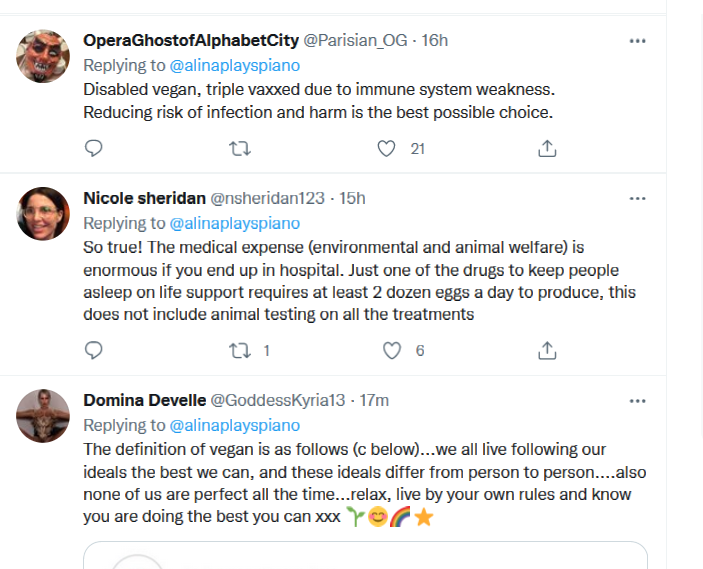Screen dimensions: 703x569
Task: Open Nicole sheridan's profile avatar
Action: tap(43, 214)
